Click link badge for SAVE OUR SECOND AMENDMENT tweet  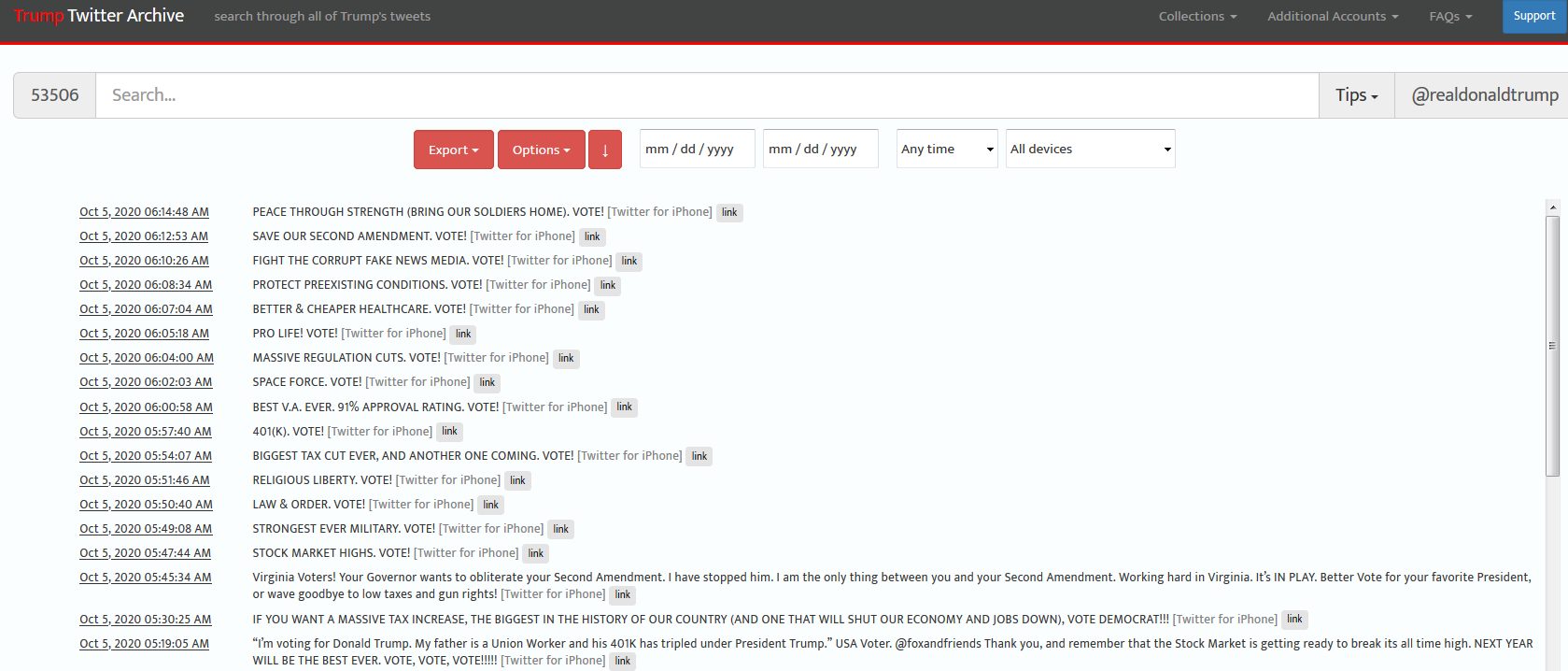[x=592, y=237]
